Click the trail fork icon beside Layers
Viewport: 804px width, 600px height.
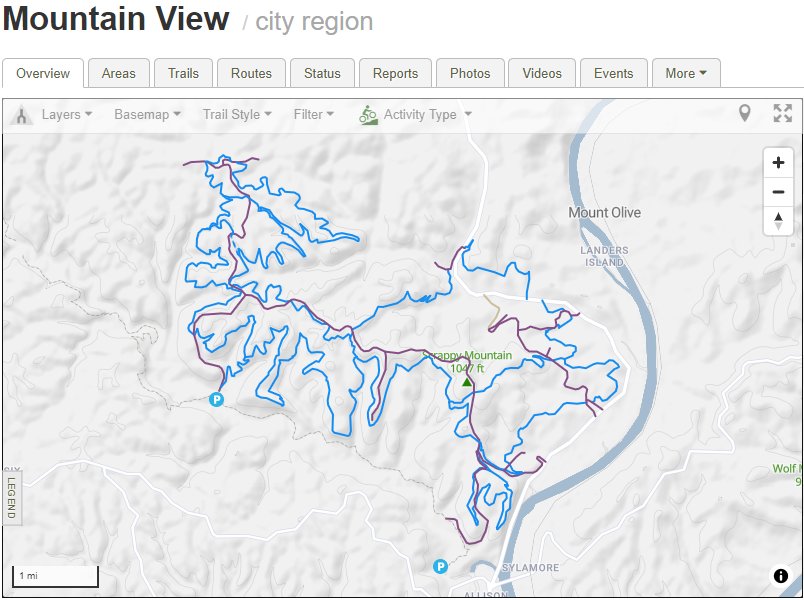point(21,115)
